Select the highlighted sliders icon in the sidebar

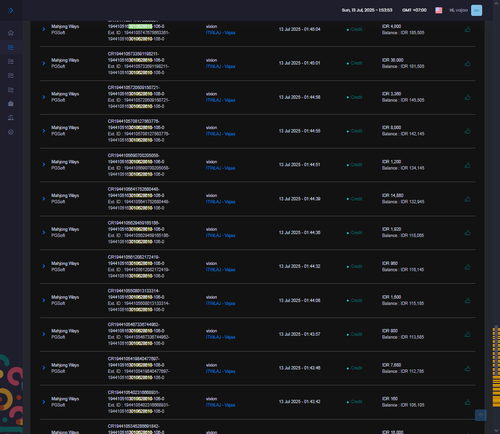tap(11, 47)
